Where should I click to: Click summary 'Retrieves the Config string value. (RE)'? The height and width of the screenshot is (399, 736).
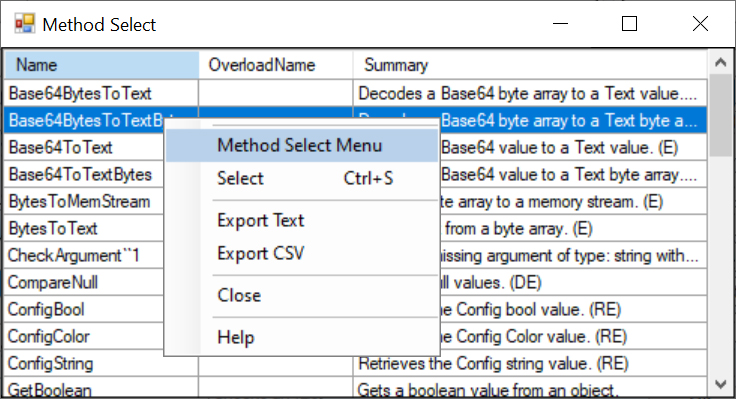[x=493, y=364]
